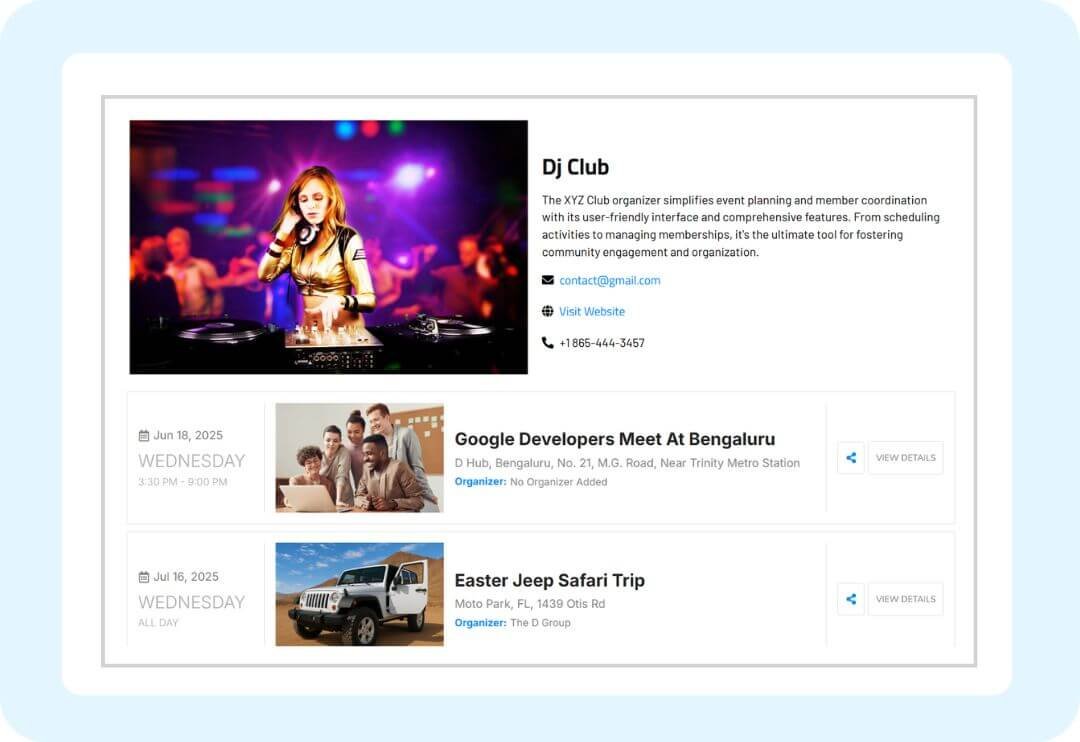Click the phone icon beside the number

coord(547,343)
